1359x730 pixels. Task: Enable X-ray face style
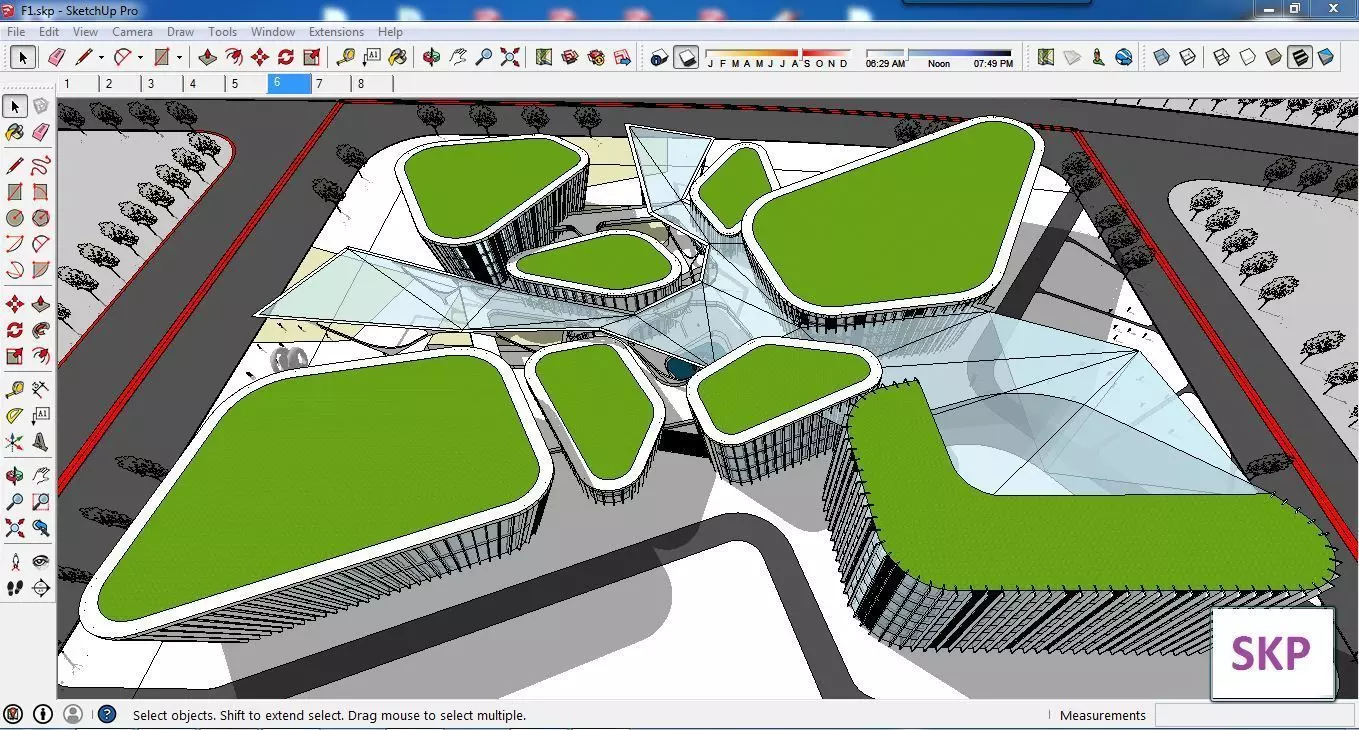(1161, 57)
